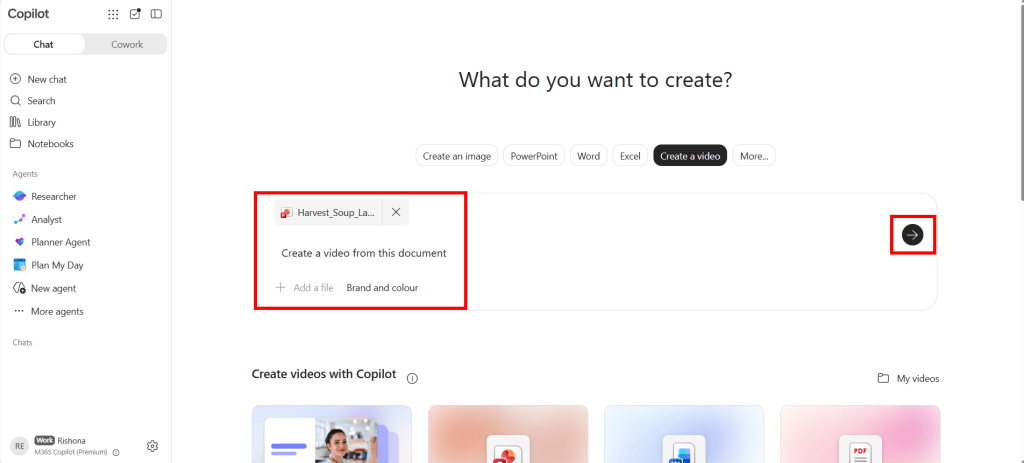The width and height of the screenshot is (1024, 463).
Task: Select the Analyst agent icon
Action: (19, 219)
